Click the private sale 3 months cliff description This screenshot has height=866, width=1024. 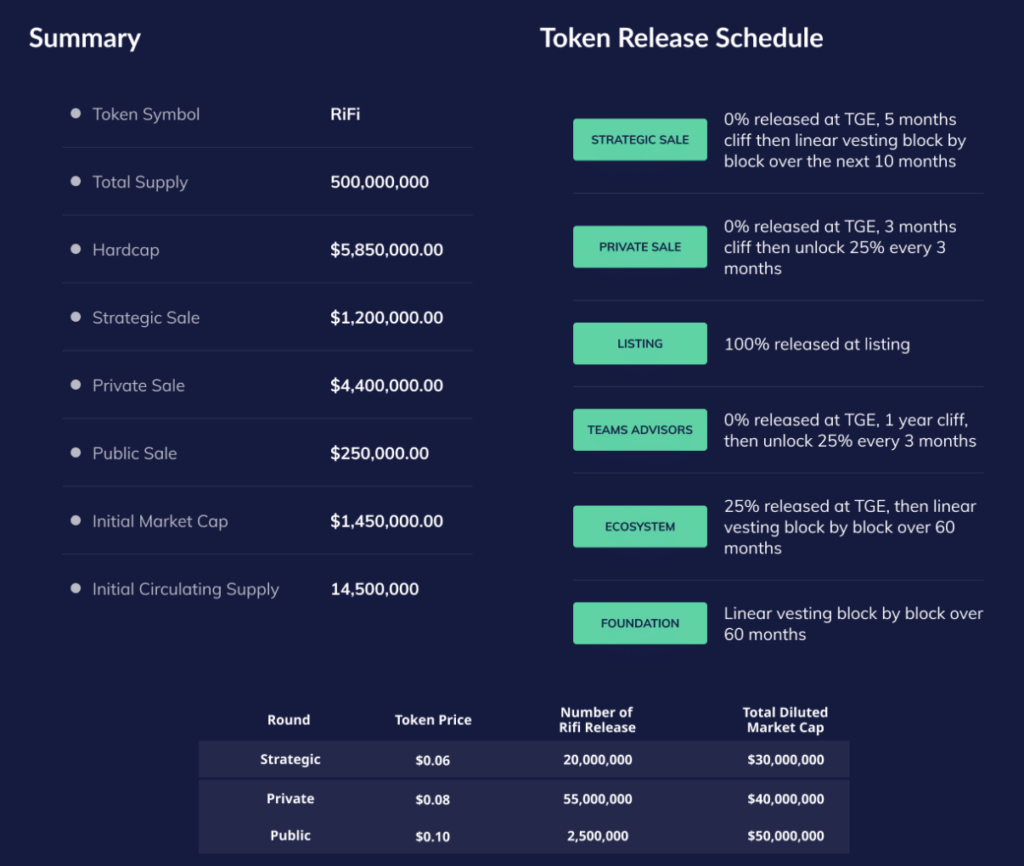click(x=840, y=248)
